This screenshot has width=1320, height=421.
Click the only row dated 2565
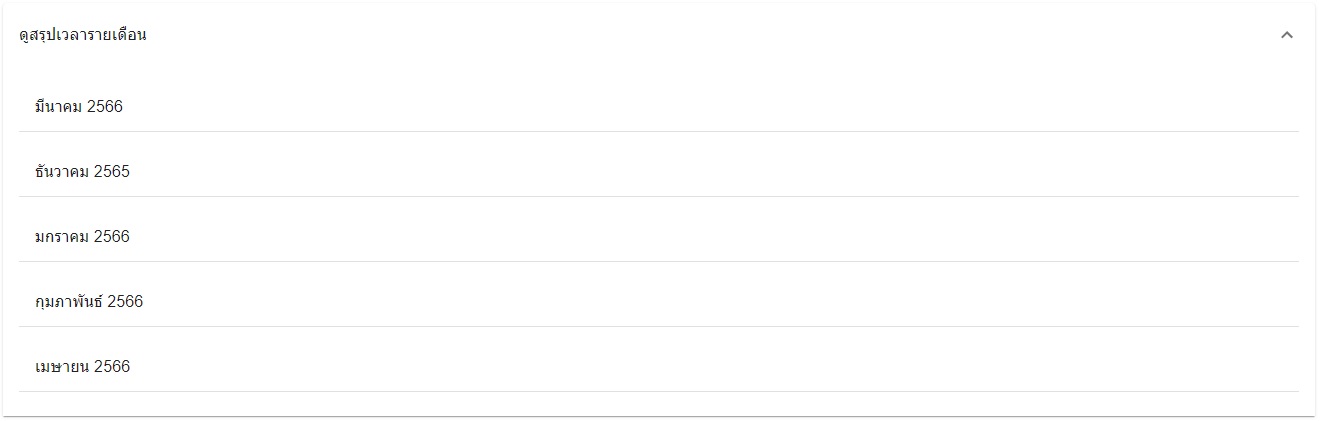[658, 171]
